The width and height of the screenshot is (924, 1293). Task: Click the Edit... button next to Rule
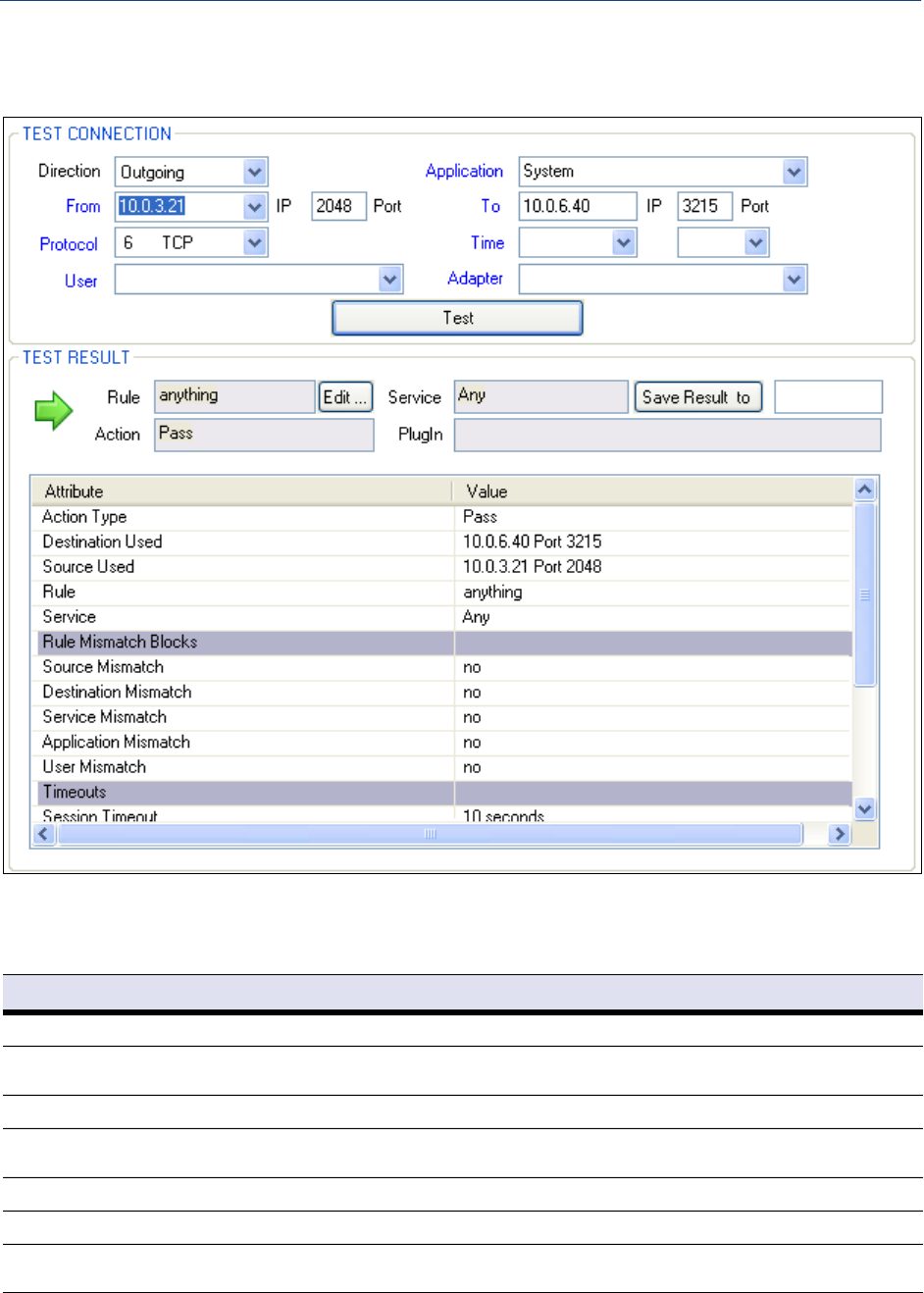pos(345,397)
